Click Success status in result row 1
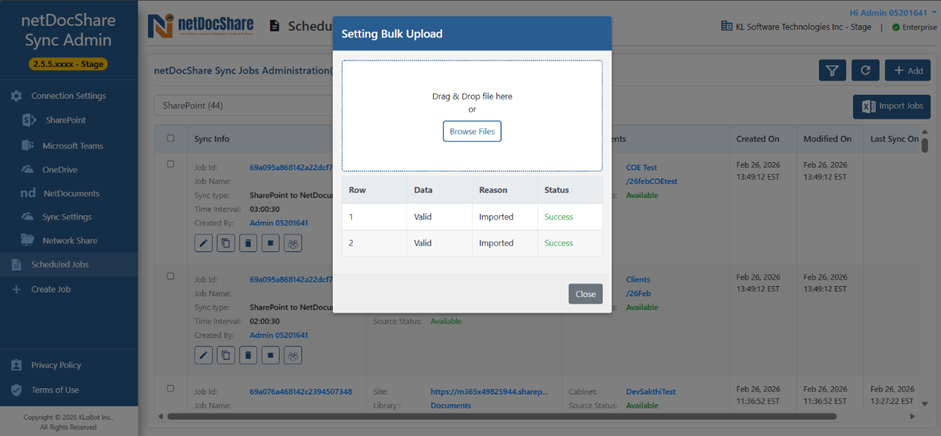The width and height of the screenshot is (941, 436). click(x=559, y=217)
